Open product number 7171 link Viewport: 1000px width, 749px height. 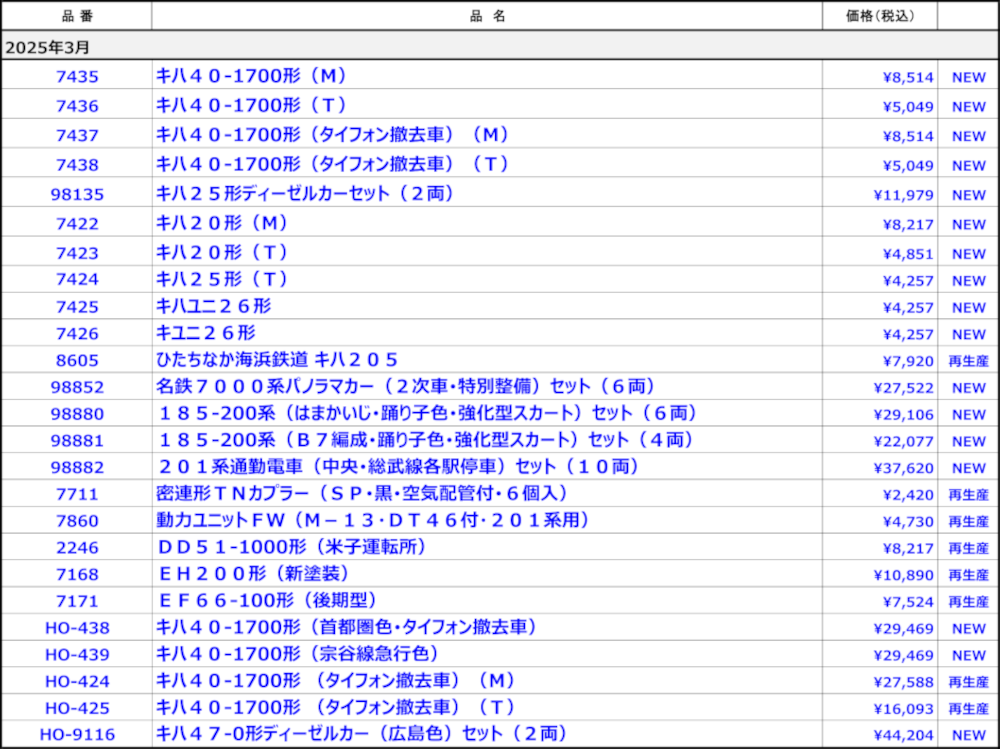pos(77,601)
